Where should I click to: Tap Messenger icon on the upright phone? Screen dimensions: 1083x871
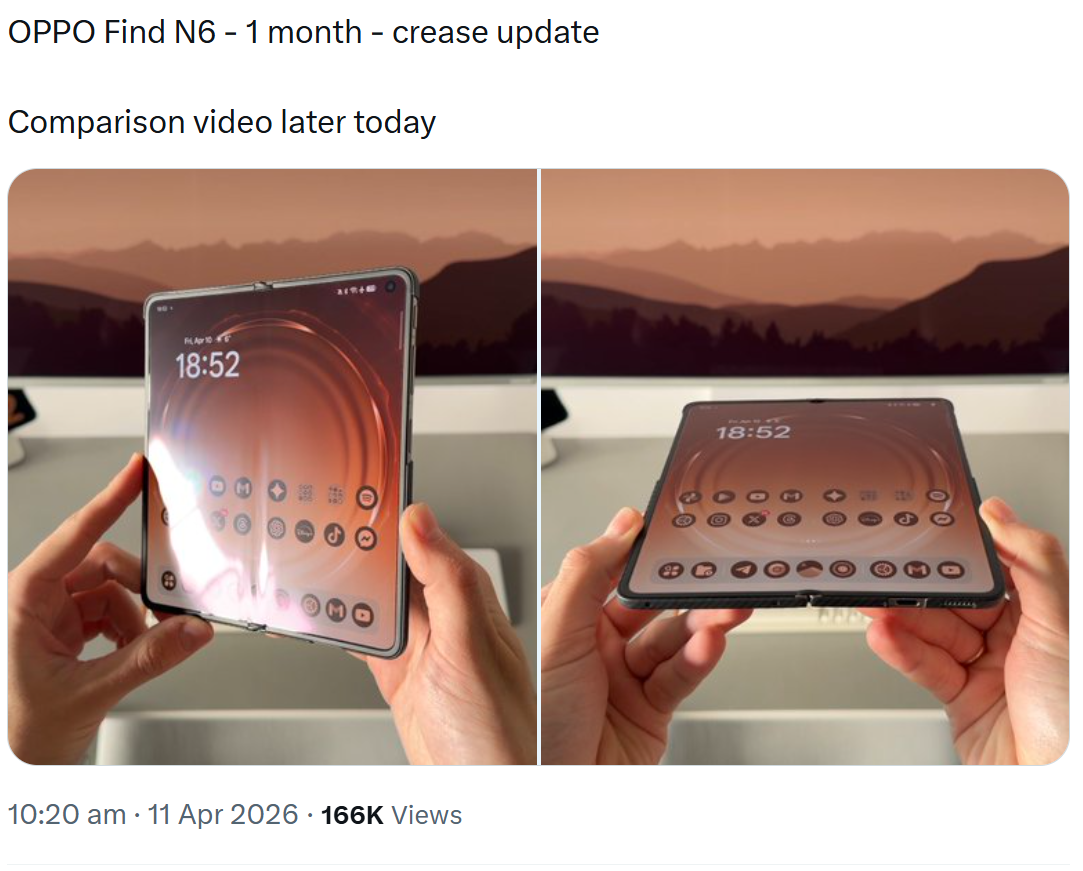tap(366, 537)
